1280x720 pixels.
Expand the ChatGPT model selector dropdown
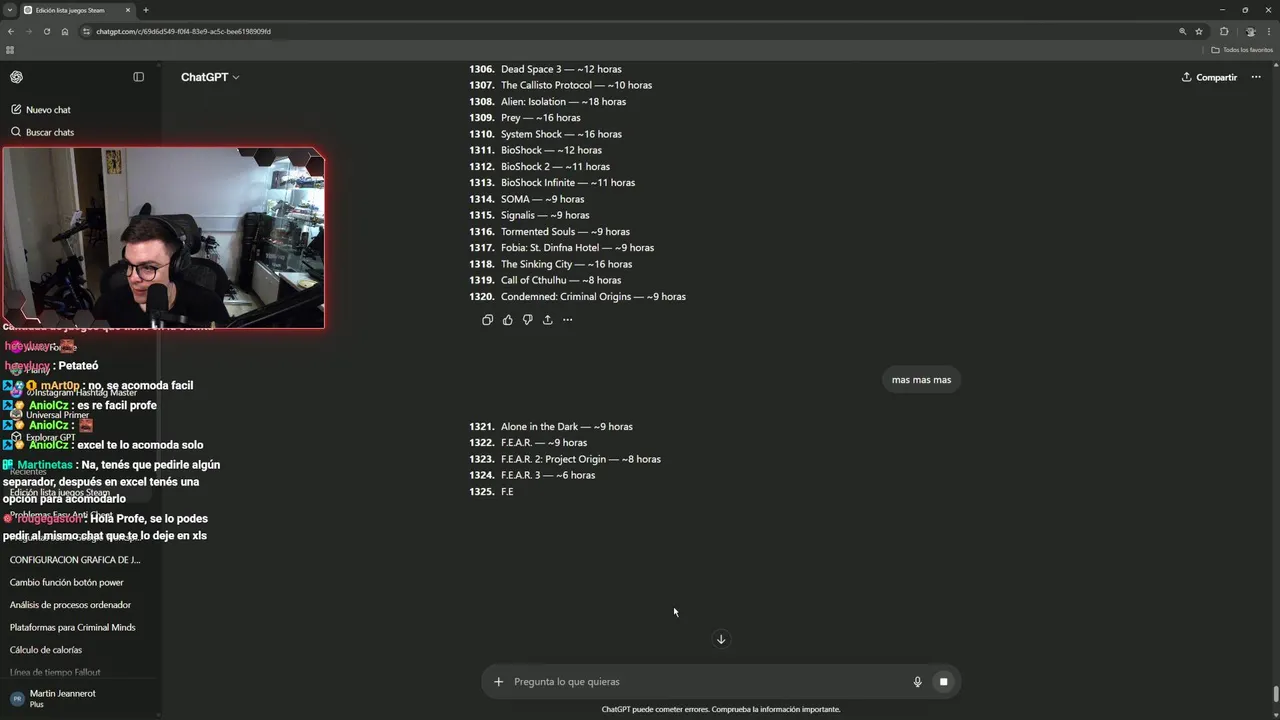click(210, 77)
